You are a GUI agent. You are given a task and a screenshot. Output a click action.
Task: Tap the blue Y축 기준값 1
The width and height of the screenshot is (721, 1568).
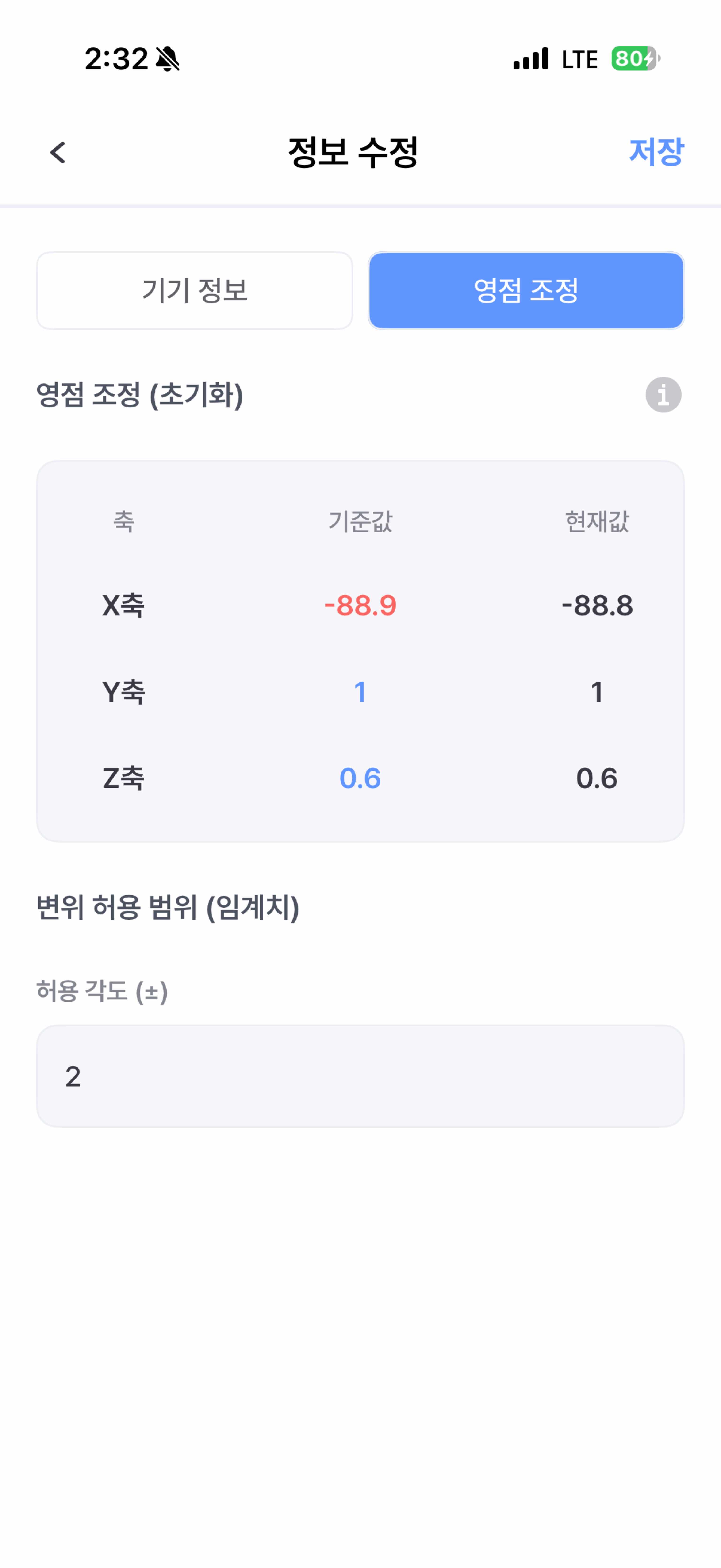pyautogui.click(x=360, y=692)
